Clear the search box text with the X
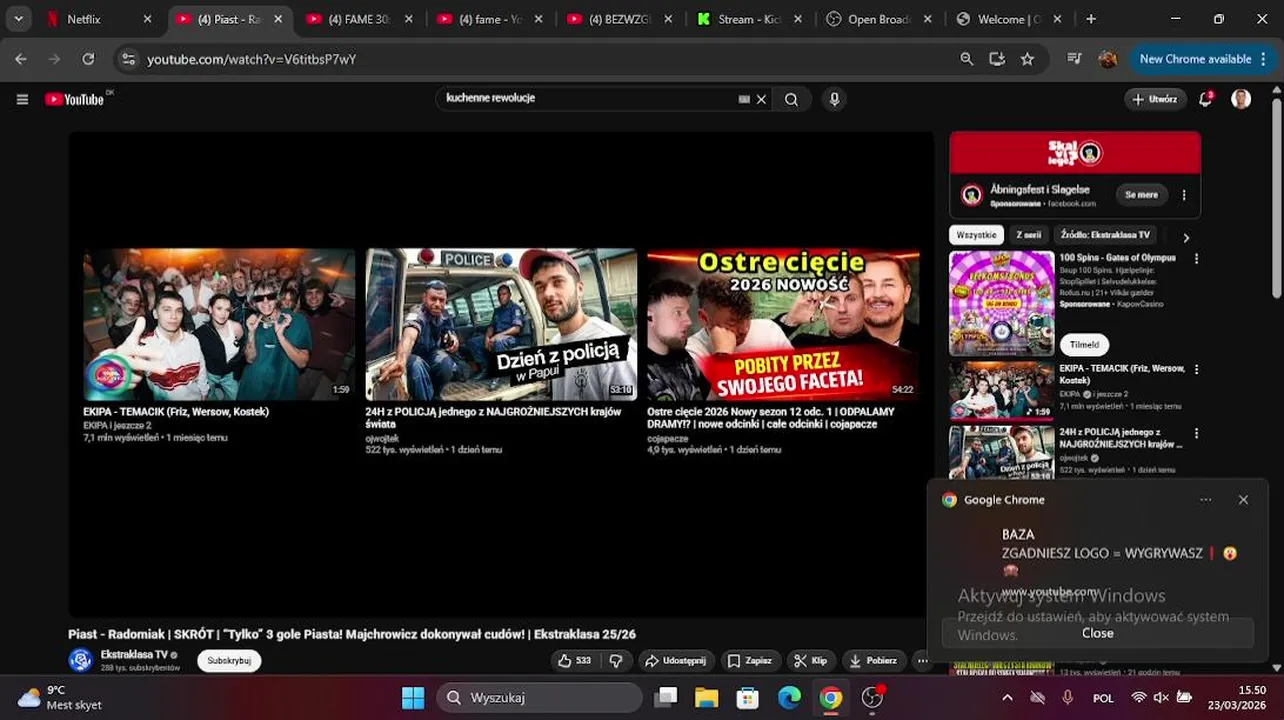 [x=761, y=99]
